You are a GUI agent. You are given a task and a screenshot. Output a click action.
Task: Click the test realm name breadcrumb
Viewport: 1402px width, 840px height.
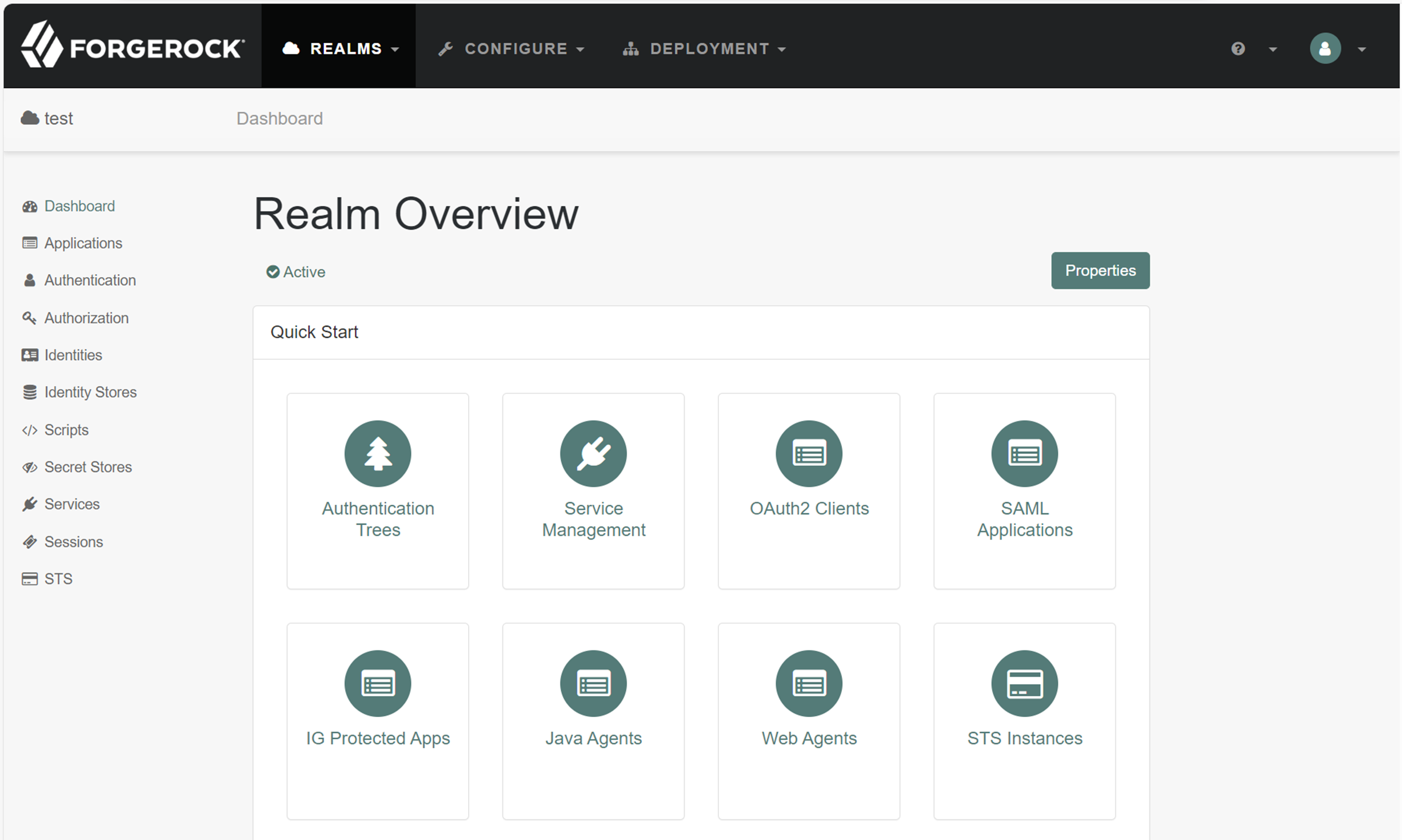click(x=58, y=118)
